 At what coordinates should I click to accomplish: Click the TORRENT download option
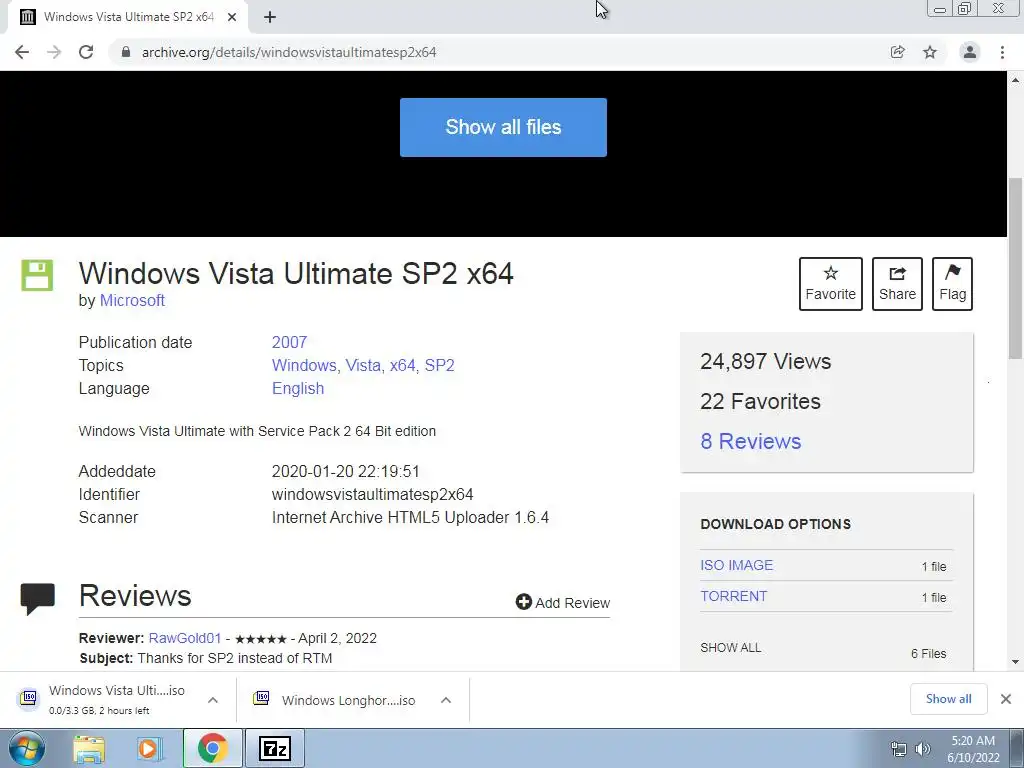[x=733, y=596]
